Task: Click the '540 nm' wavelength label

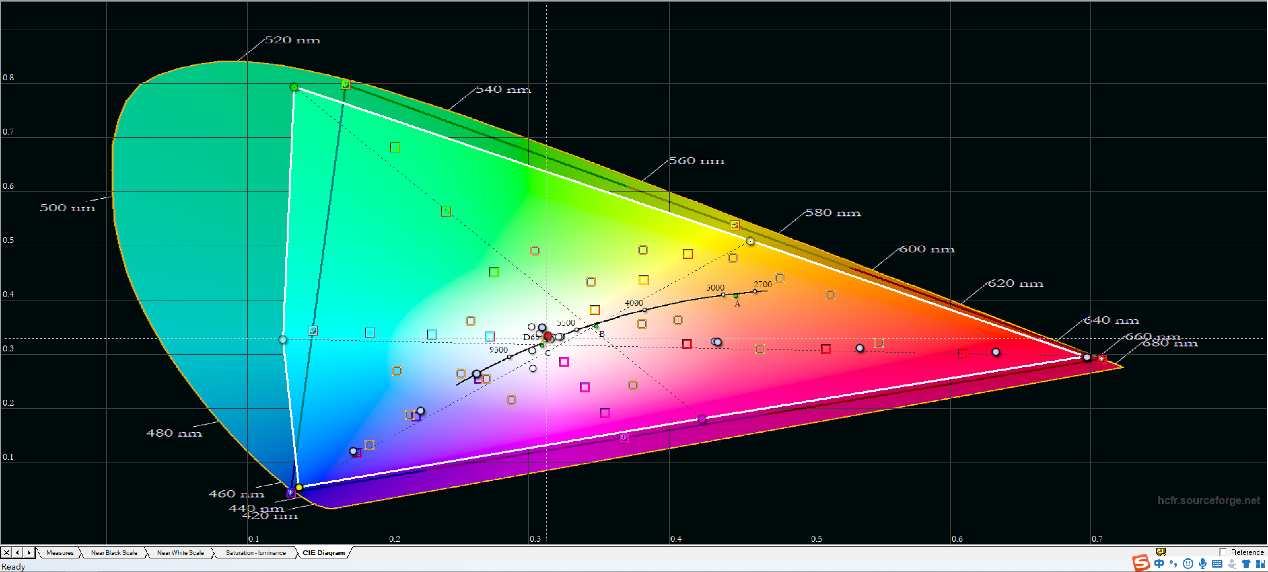Action: click(503, 89)
